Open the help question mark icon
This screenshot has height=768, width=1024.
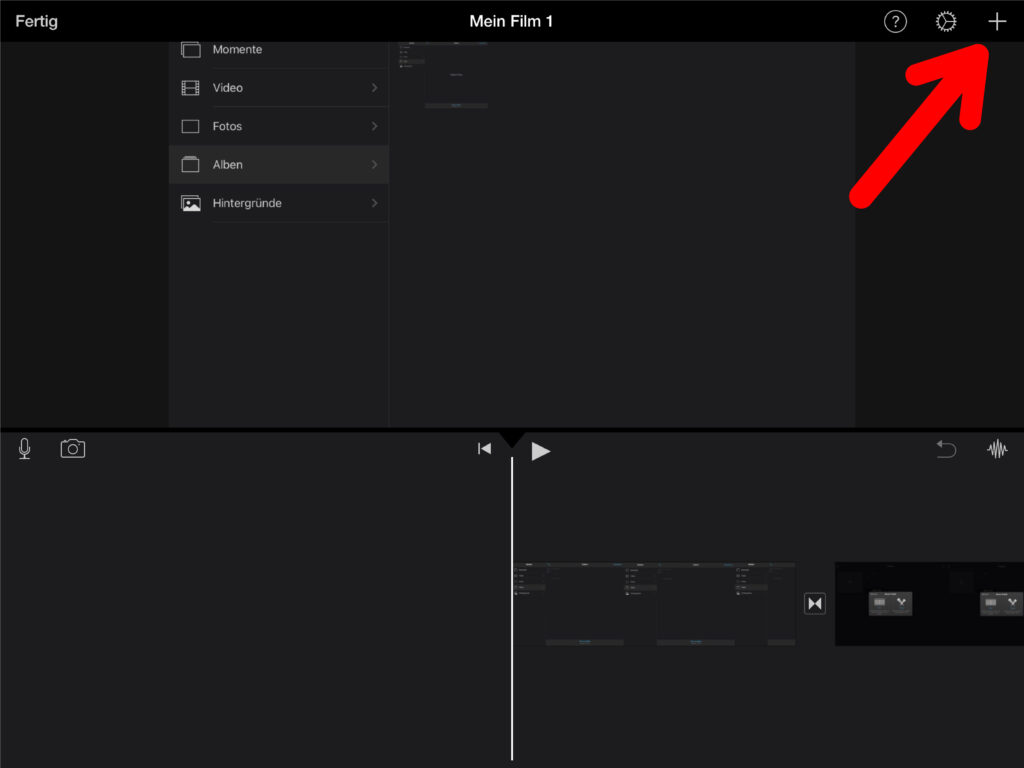click(895, 22)
